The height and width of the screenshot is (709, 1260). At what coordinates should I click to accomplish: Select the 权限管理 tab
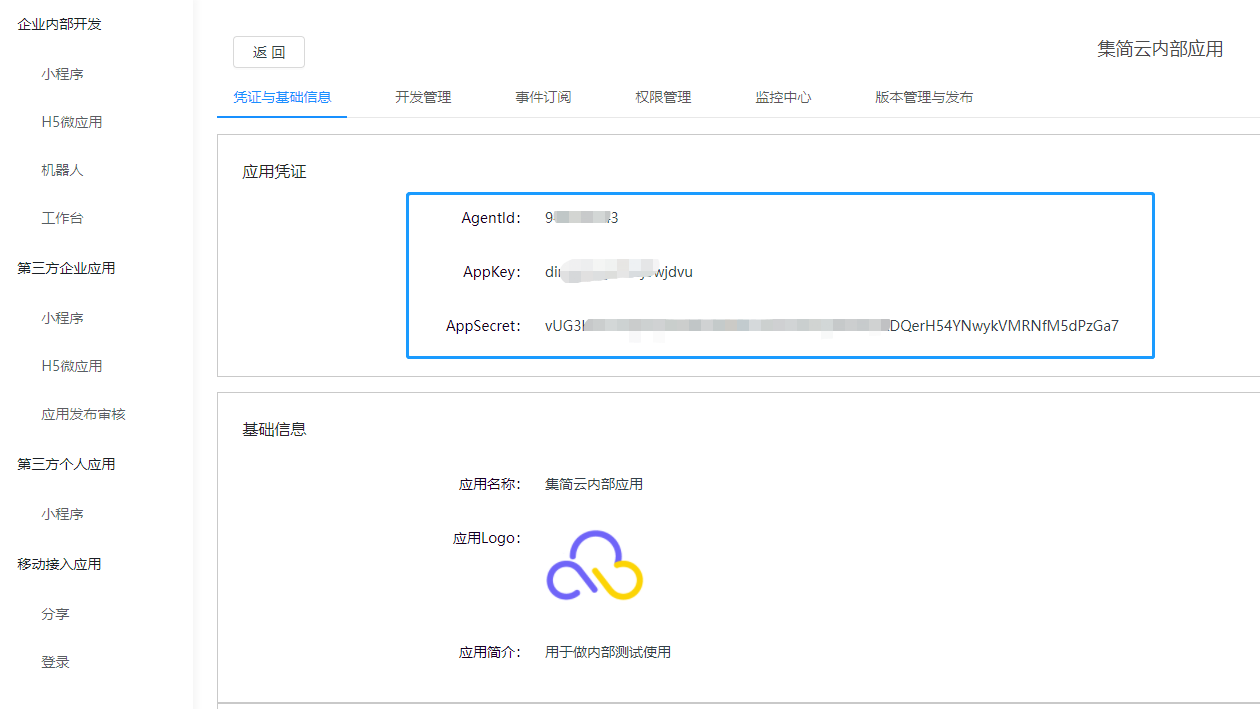click(663, 97)
